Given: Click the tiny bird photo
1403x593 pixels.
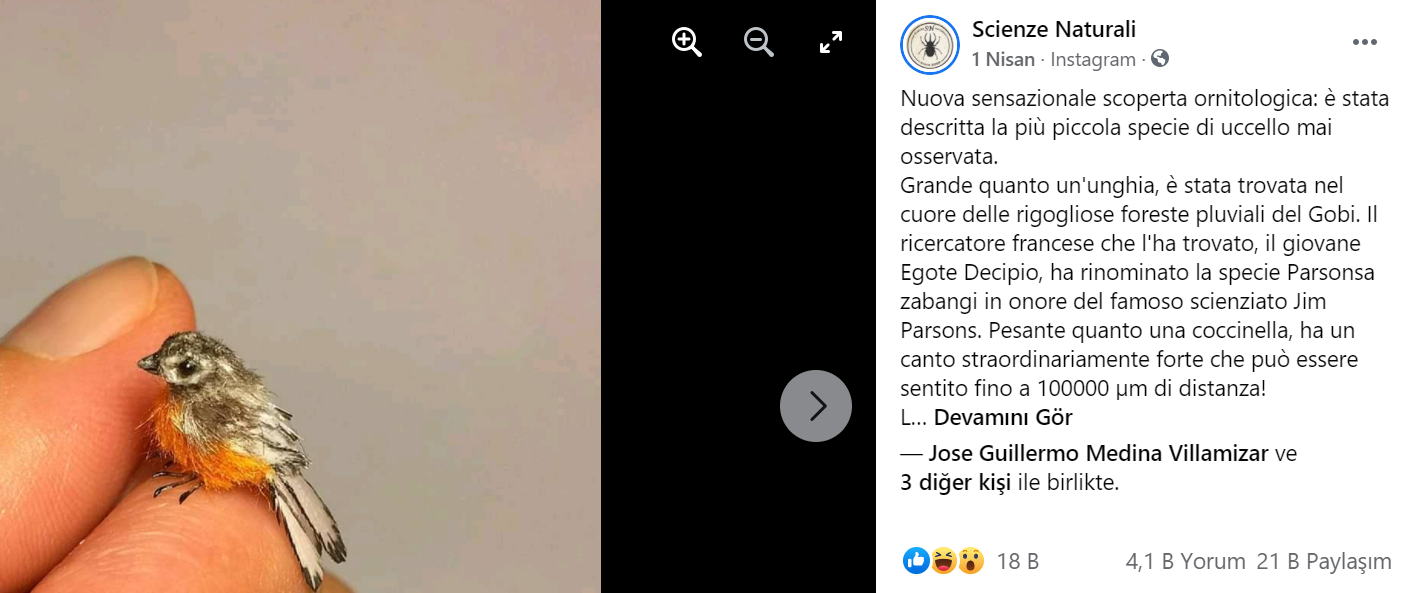Looking at the screenshot, I should [x=300, y=296].
